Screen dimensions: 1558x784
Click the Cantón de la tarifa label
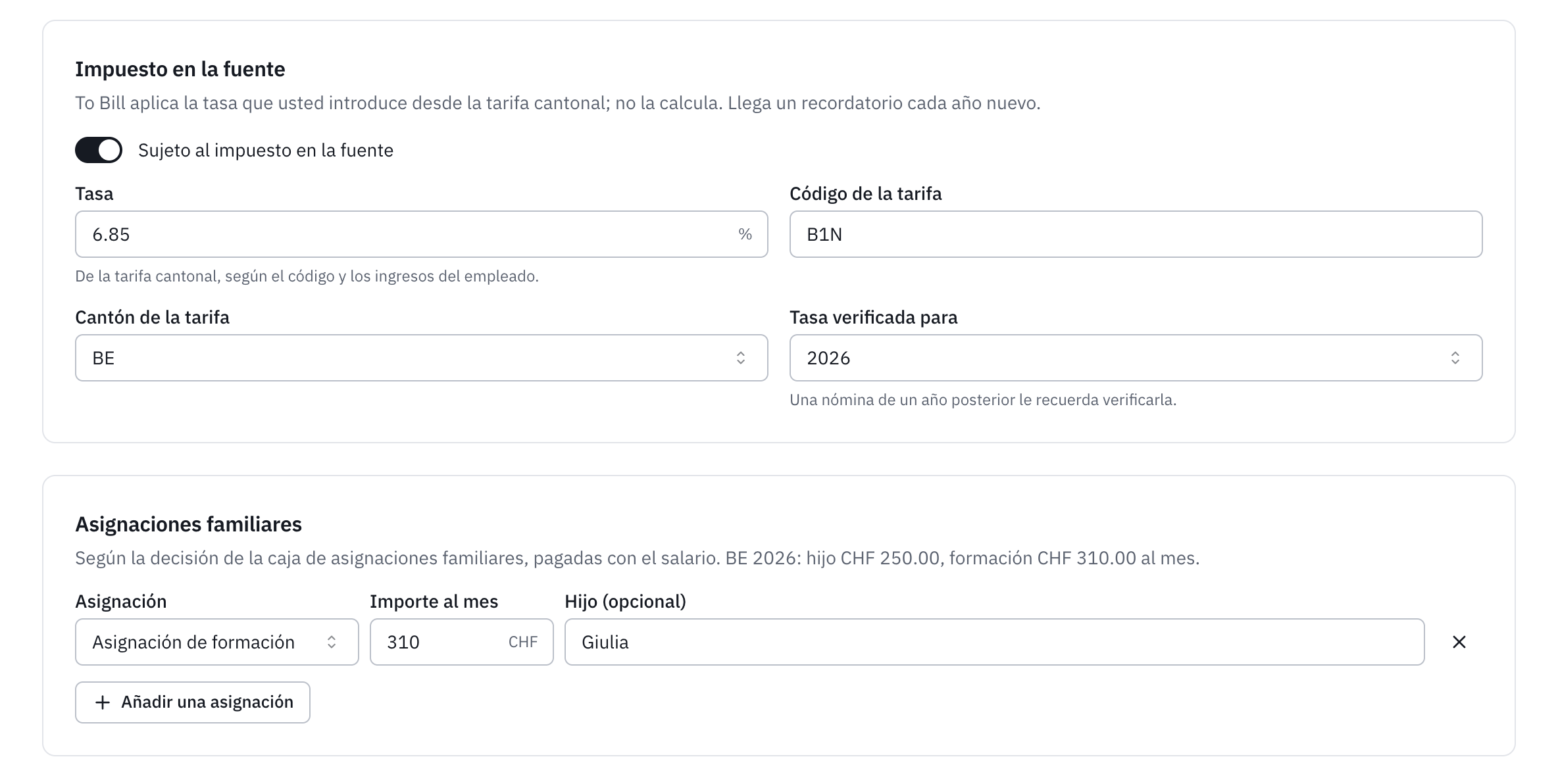(152, 317)
